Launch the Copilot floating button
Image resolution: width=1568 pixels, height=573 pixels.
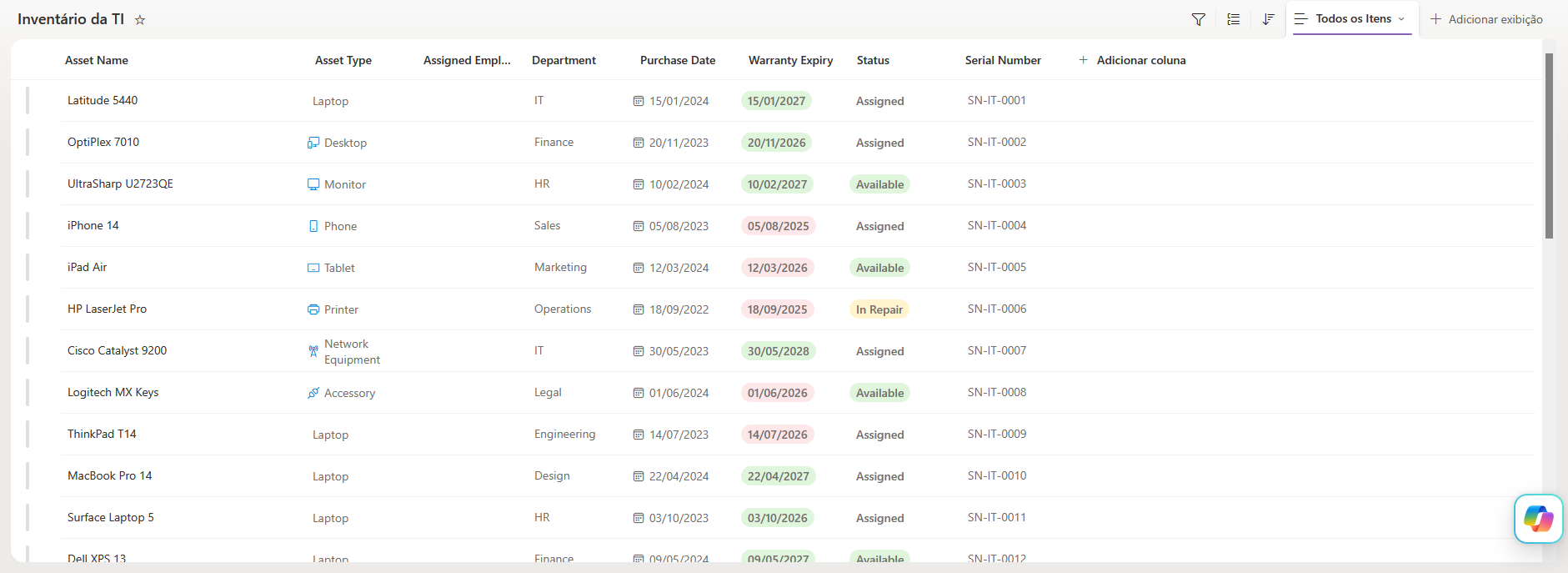click(x=1538, y=519)
